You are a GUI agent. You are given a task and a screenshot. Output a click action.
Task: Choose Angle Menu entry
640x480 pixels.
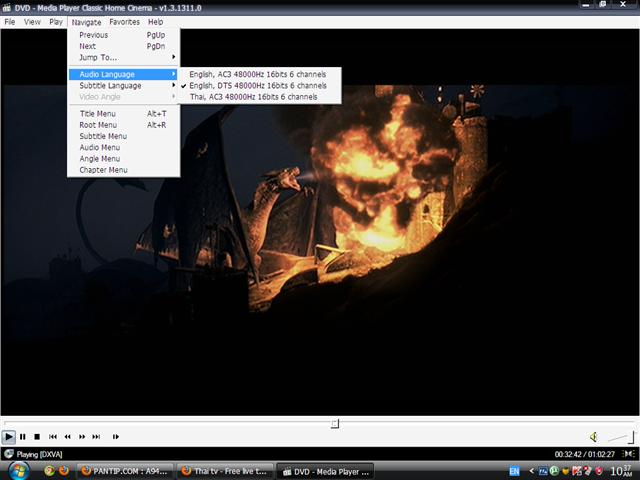124,159
